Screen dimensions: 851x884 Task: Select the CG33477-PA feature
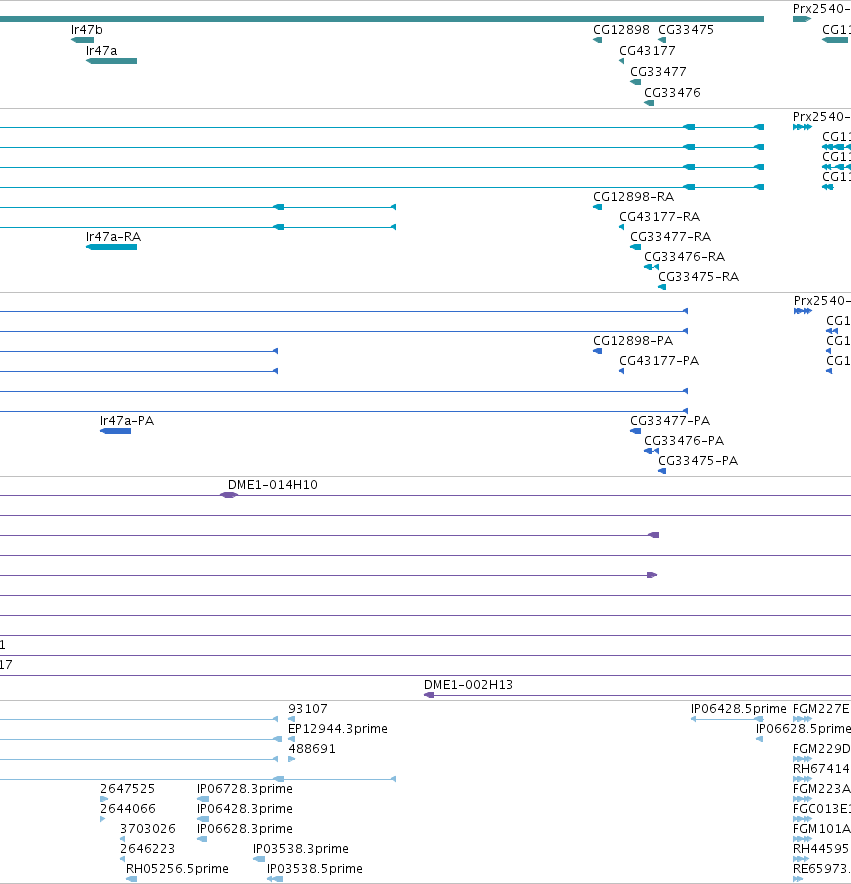pos(636,431)
